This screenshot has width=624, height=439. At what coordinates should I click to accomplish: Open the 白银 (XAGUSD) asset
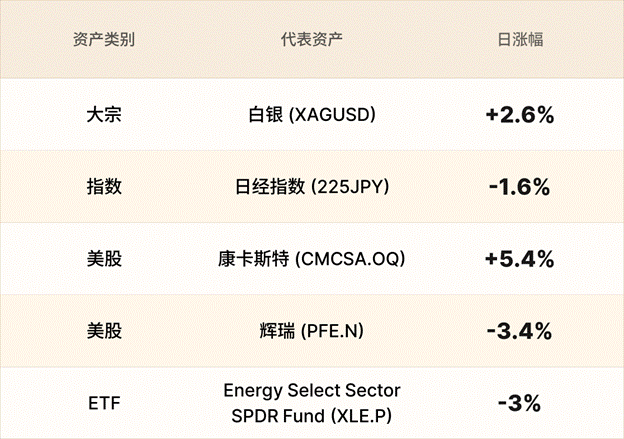click(x=312, y=115)
